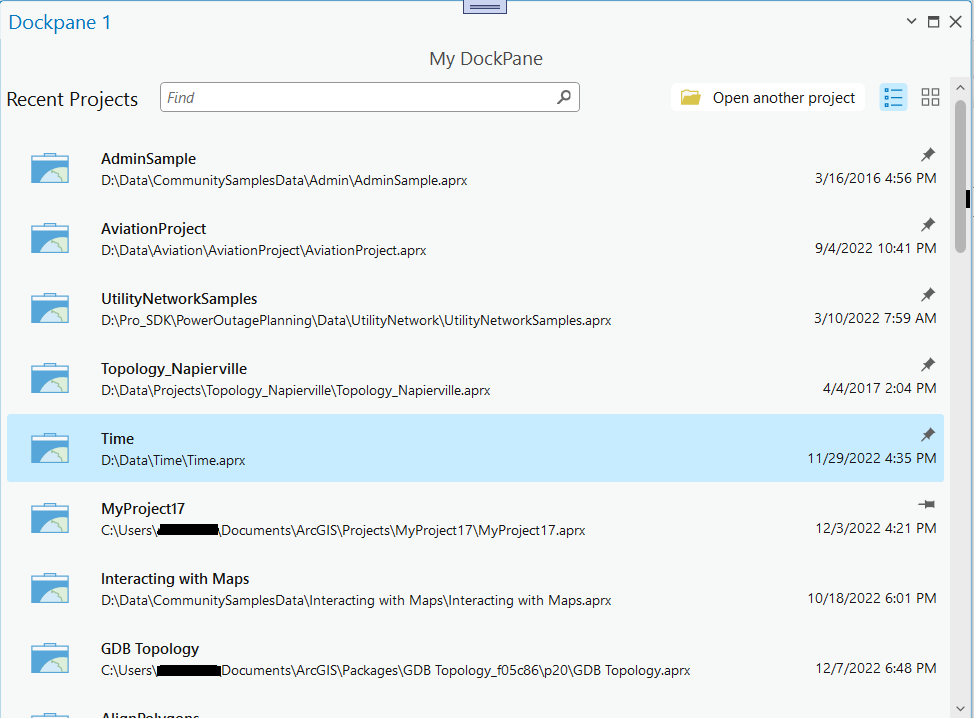This screenshot has width=977, height=719.
Task: Click the Topology_Napierville project icon
Action: click(50, 379)
